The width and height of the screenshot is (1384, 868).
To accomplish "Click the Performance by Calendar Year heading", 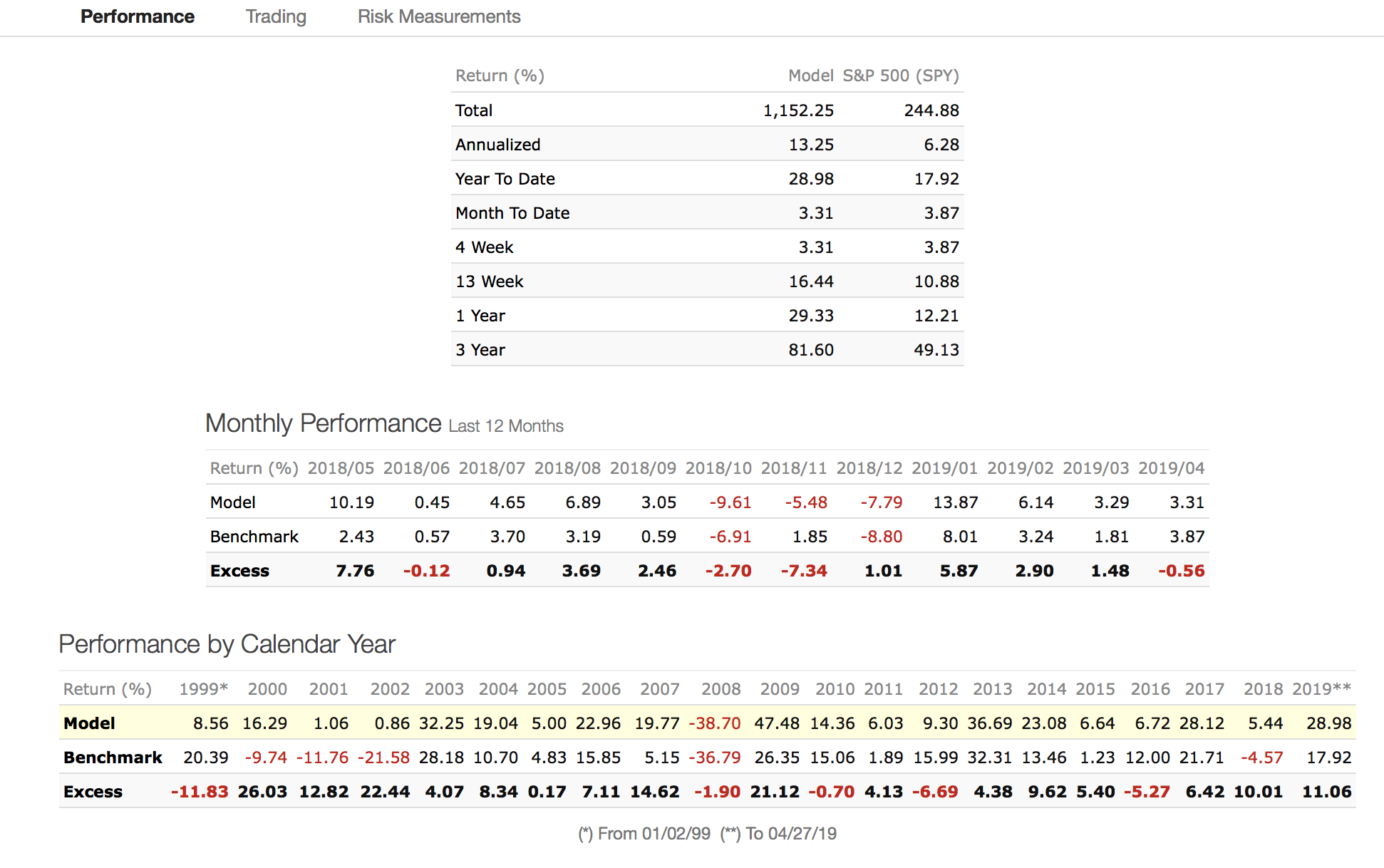I will click(x=227, y=644).
